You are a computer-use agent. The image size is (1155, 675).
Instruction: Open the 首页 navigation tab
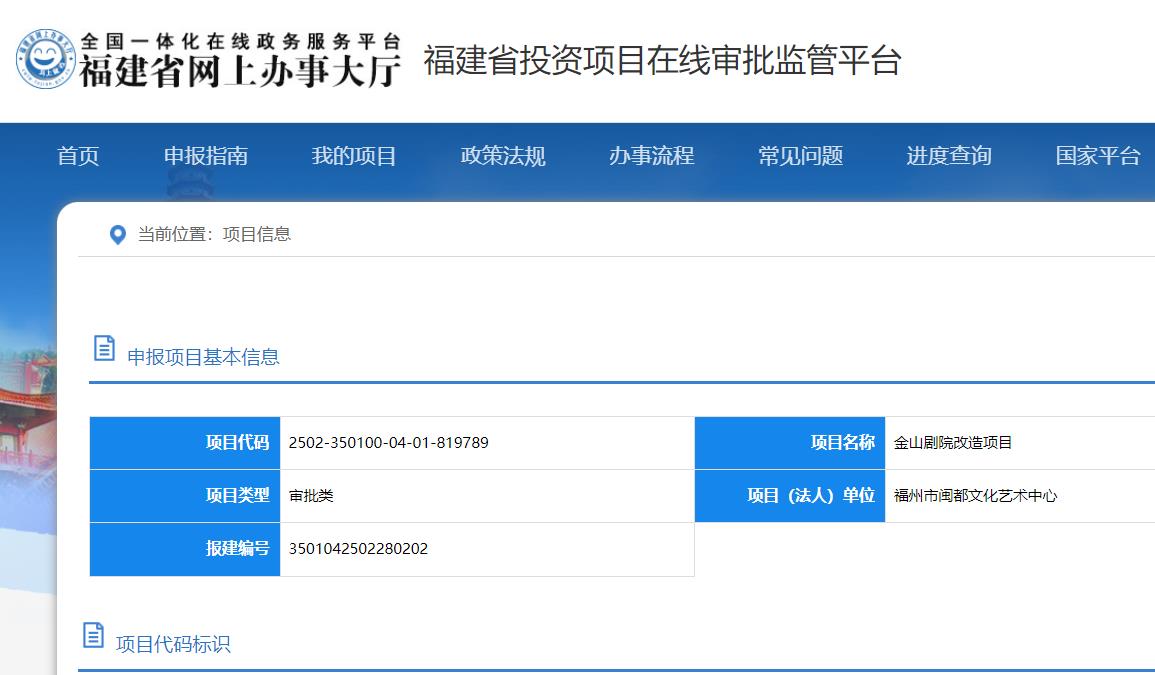[x=78, y=156]
